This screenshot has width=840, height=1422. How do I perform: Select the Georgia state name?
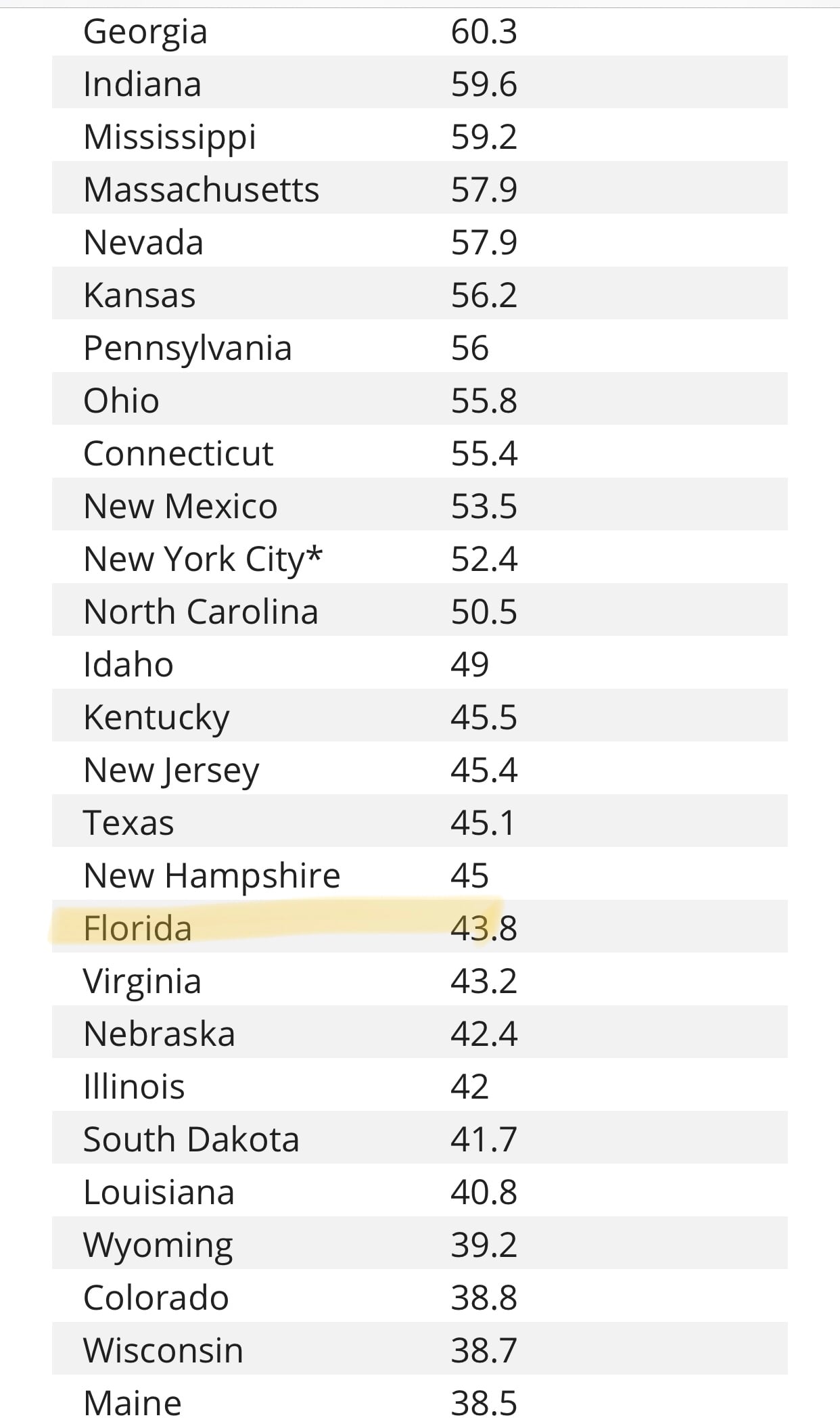(x=145, y=32)
